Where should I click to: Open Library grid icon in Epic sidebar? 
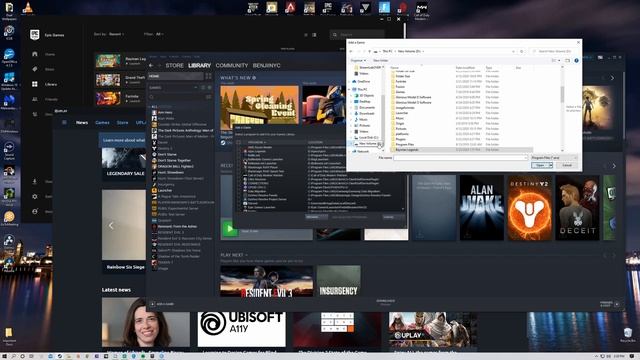pyautogui.click(x=35, y=84)
